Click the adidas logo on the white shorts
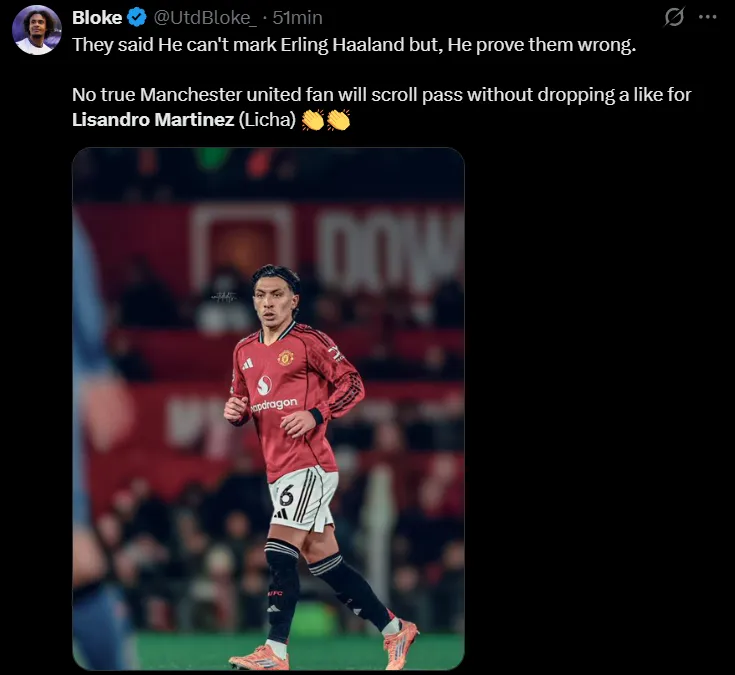 pyautogui.click(x=283, y=513)
